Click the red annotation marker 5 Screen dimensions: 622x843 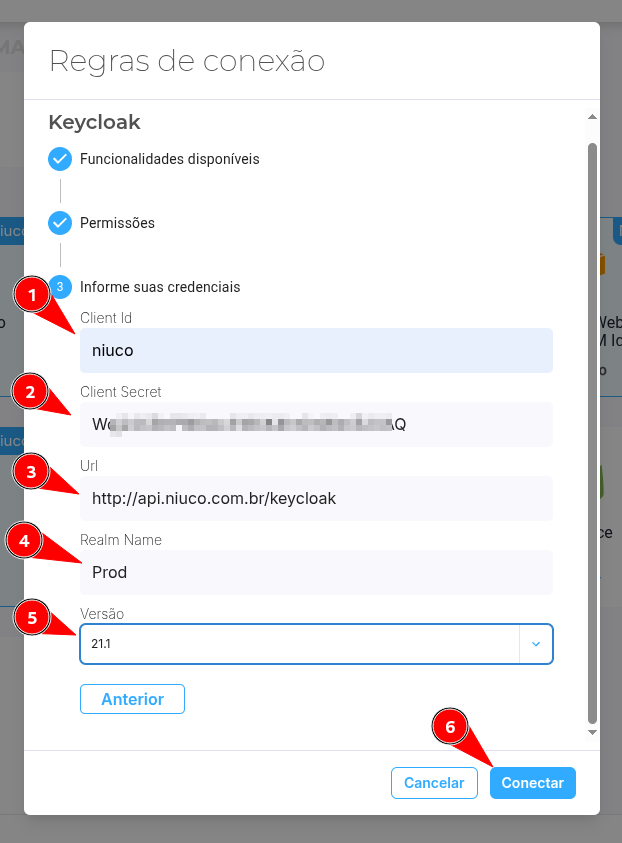(x=32, y=617)
